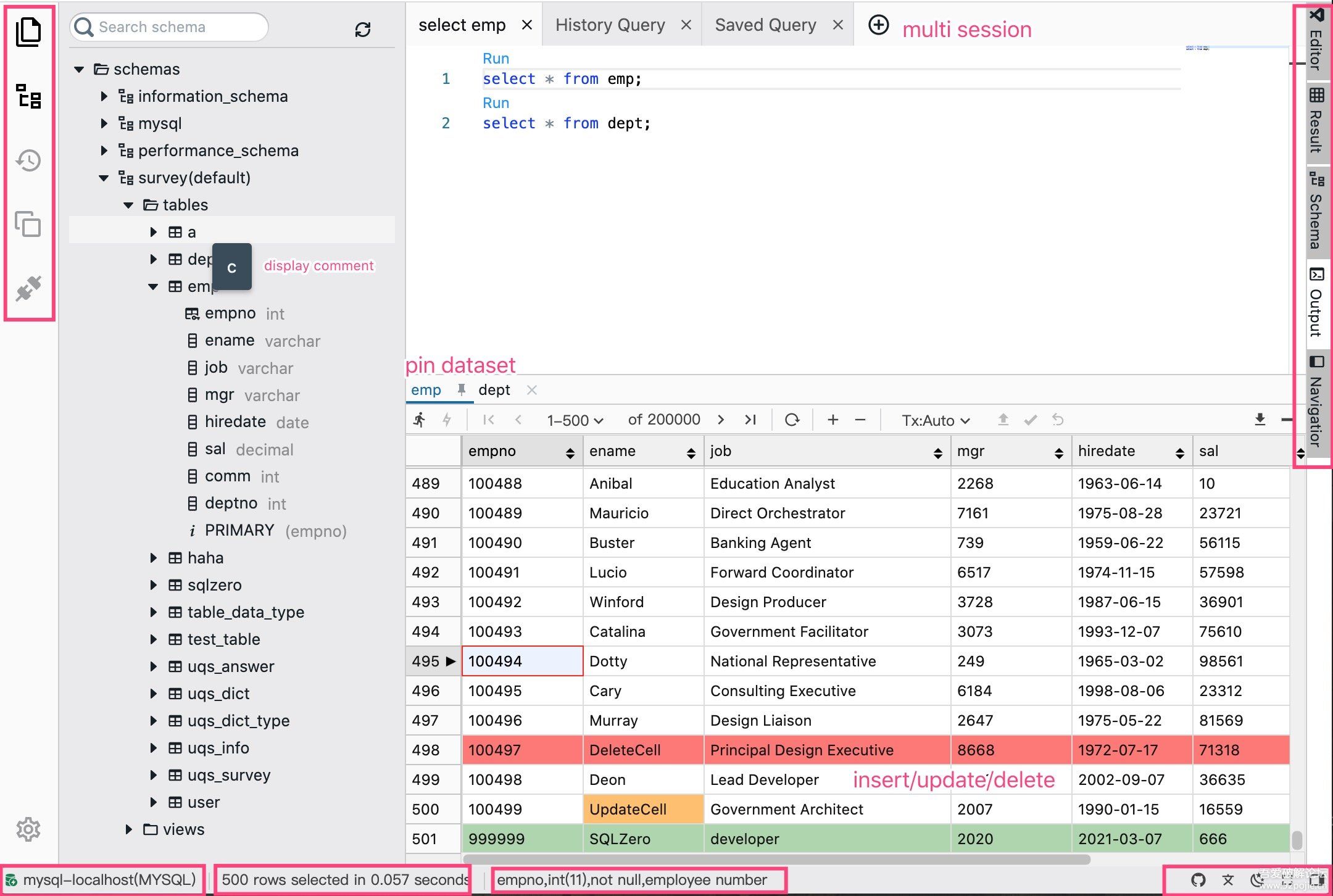Go to the next result page
The width and height of the screenshot is (1333, 896).
[720, 420]
